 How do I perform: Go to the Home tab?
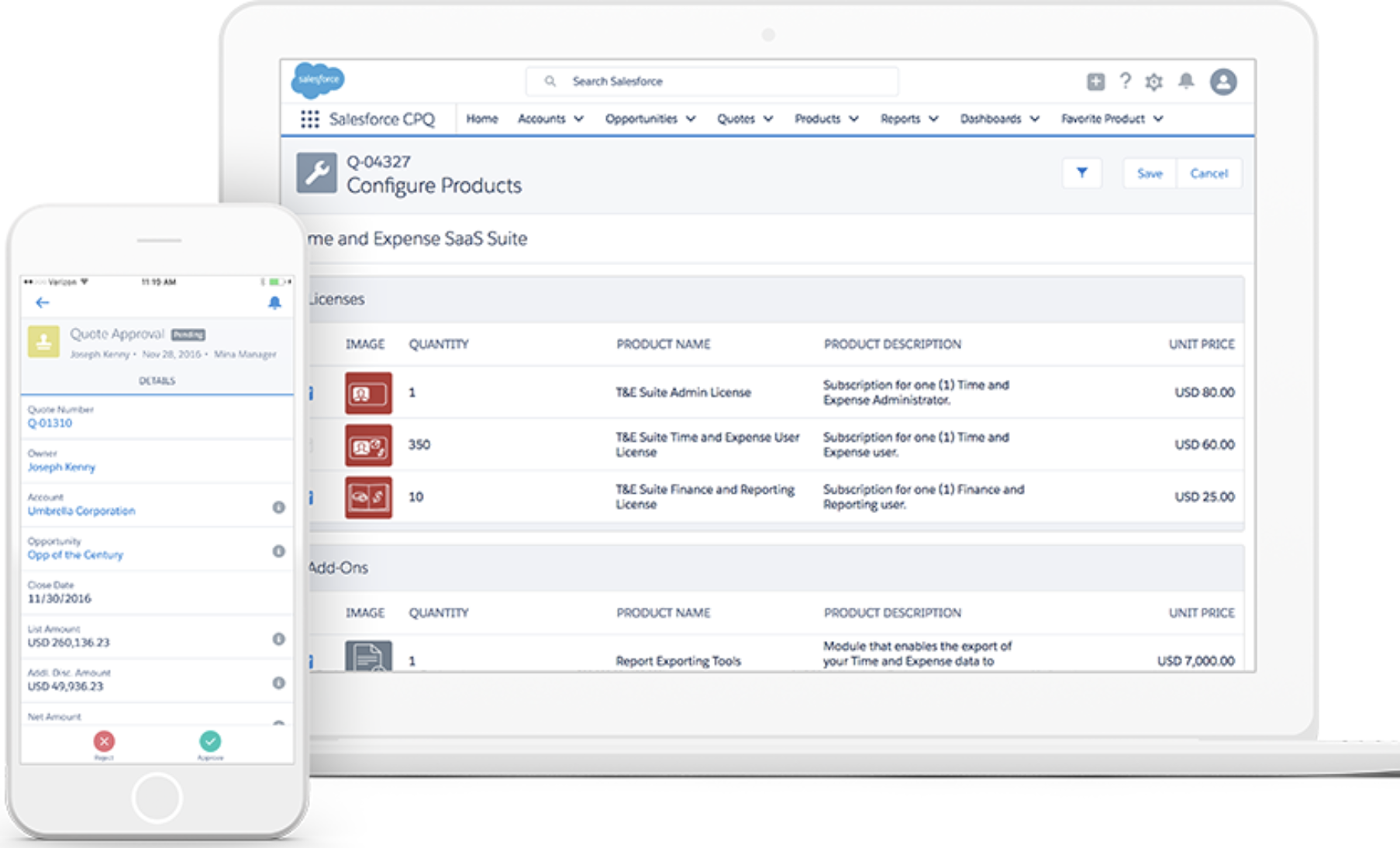(x=482, y=119)
